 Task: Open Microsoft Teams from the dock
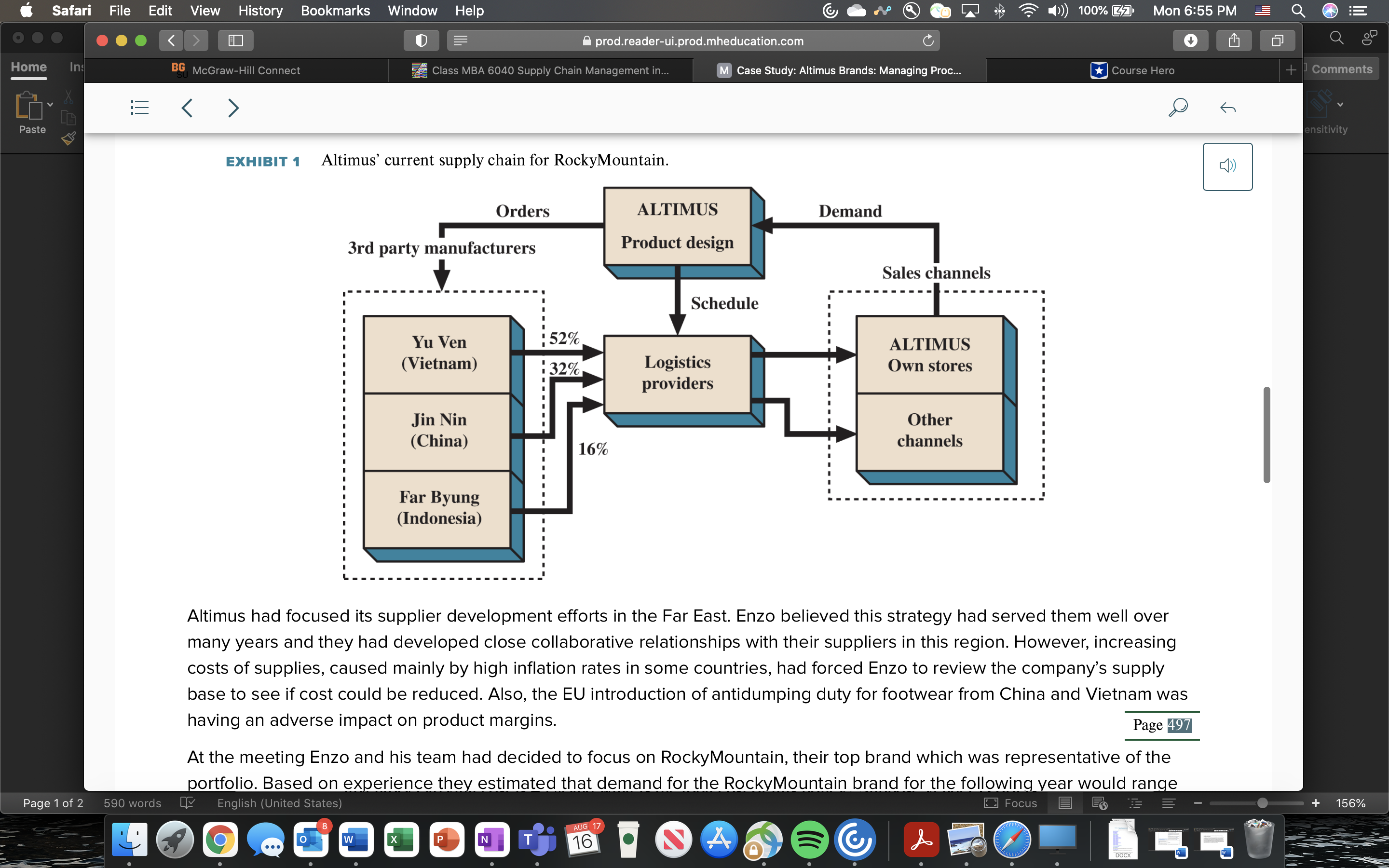[x=537, y=840]
